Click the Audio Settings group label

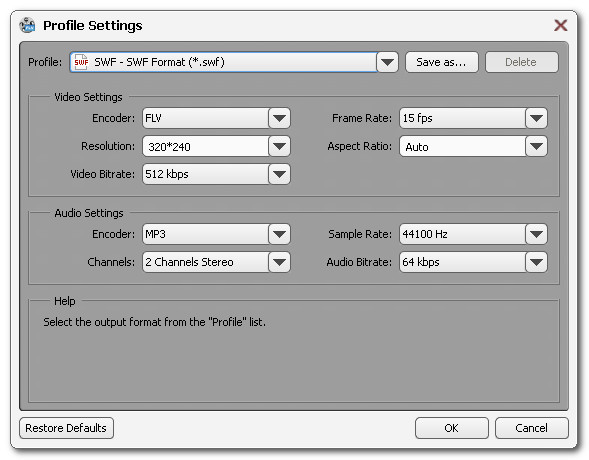(89, 213)
